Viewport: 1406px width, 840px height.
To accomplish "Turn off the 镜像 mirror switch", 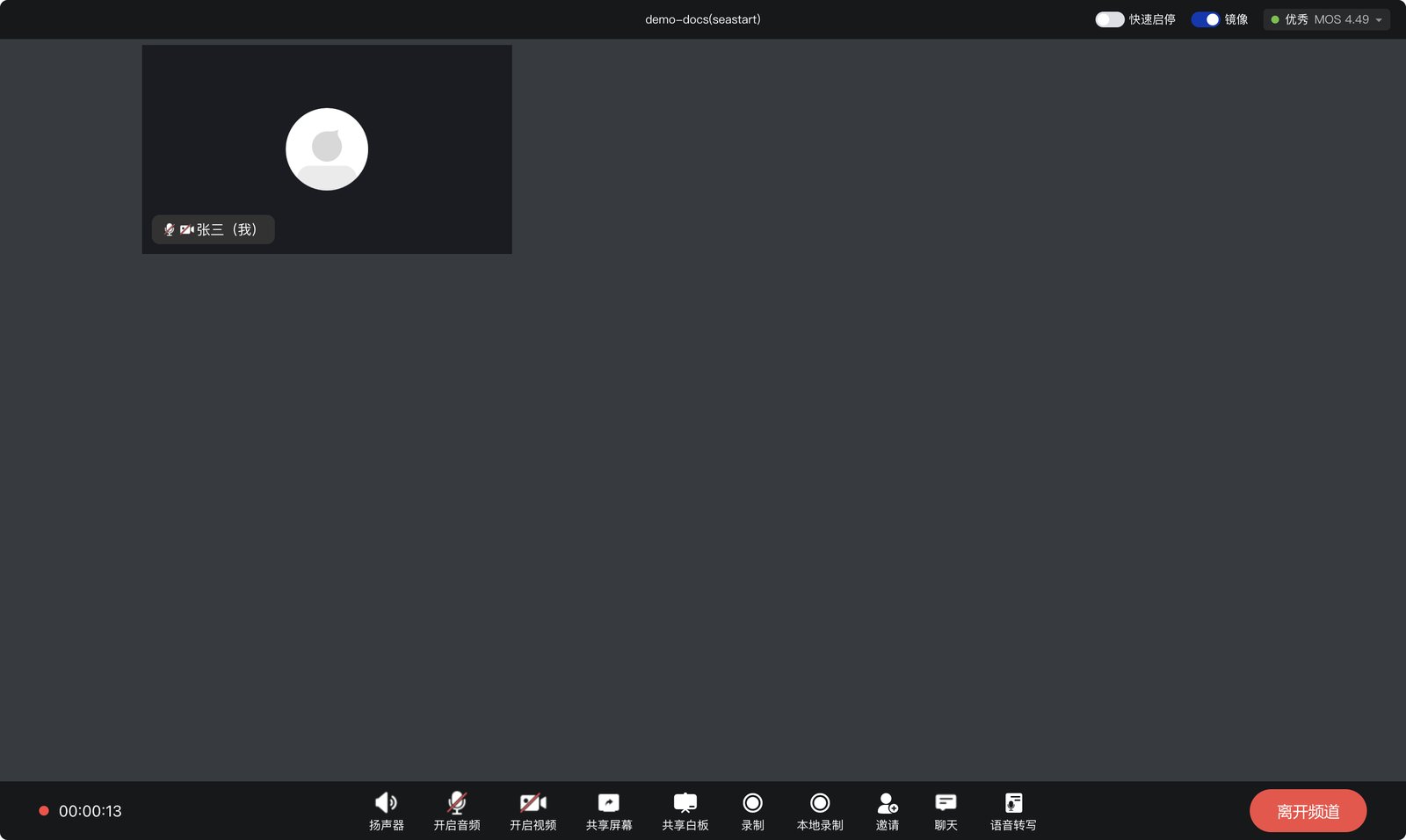I will [x=1206, y=19].
